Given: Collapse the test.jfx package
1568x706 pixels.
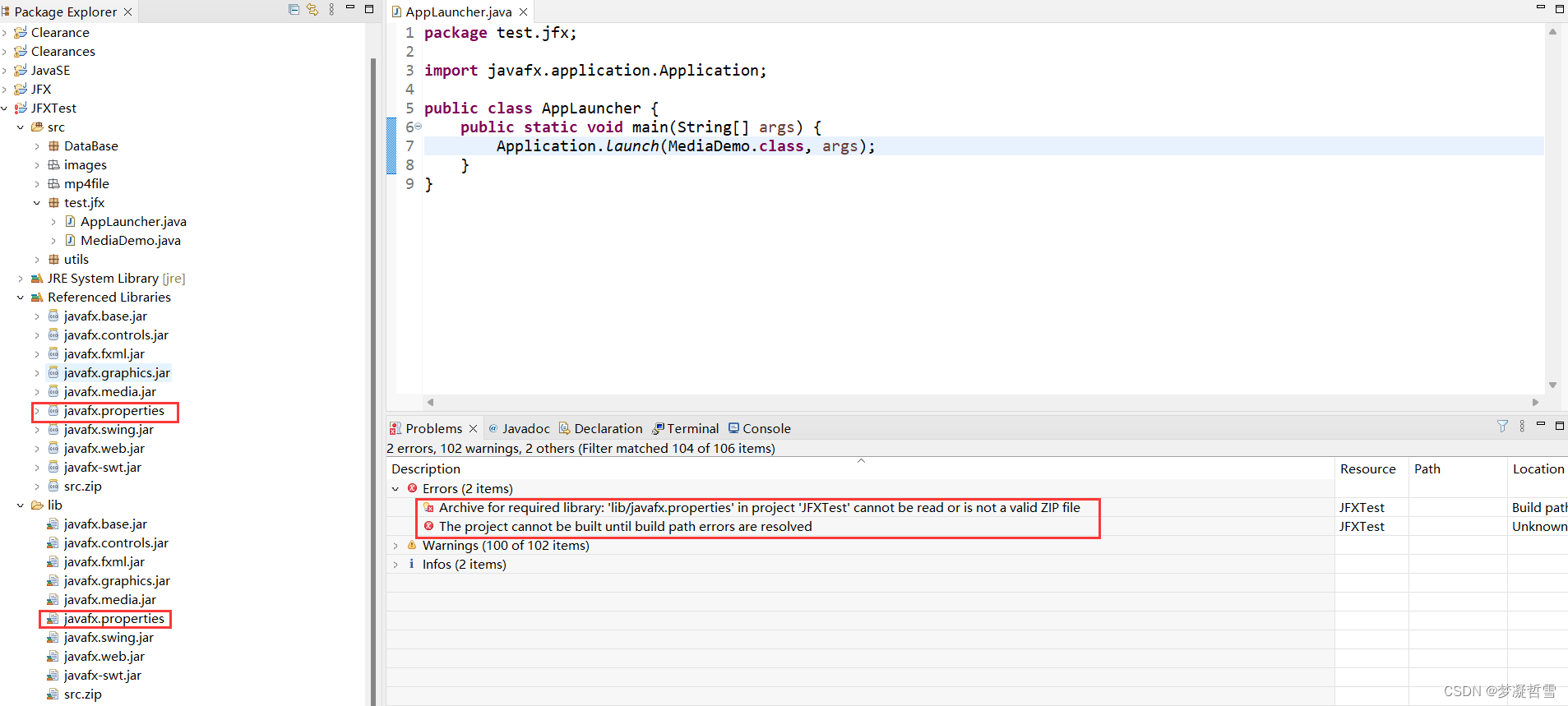Looking at the screenshot, I should [37, 202].
